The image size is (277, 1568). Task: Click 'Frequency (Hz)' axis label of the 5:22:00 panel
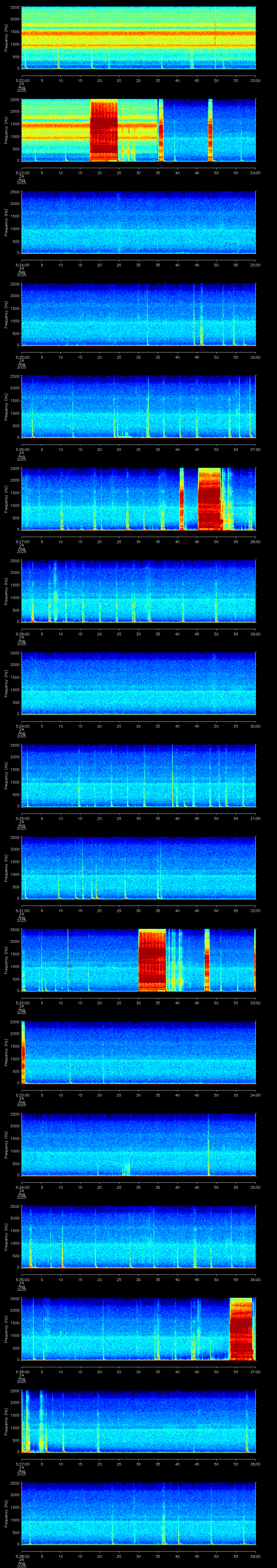pyautogui.click(x=6, y=38)
